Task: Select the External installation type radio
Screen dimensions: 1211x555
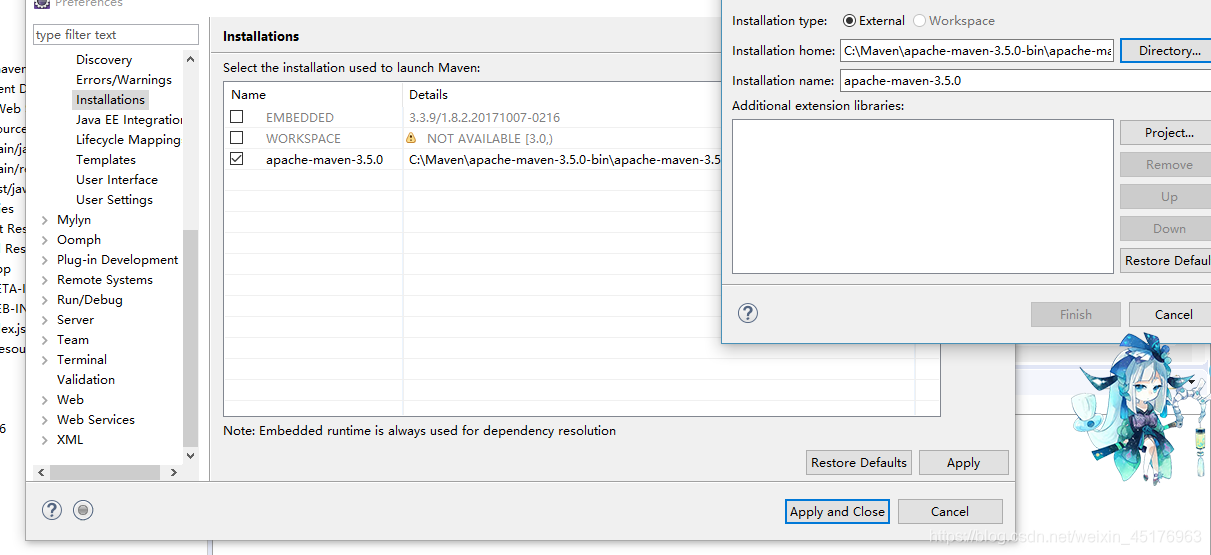Action: point(849,20)
